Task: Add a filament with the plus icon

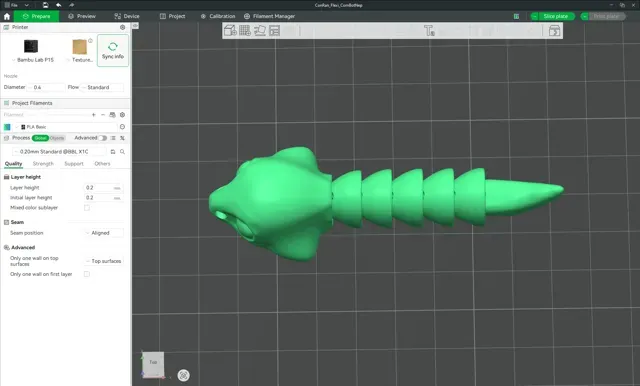Action: 93,115
